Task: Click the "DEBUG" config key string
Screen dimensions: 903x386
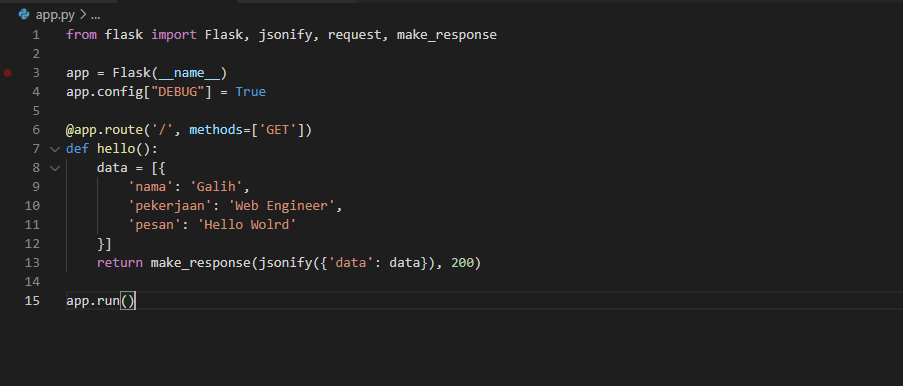Action: 177,92
